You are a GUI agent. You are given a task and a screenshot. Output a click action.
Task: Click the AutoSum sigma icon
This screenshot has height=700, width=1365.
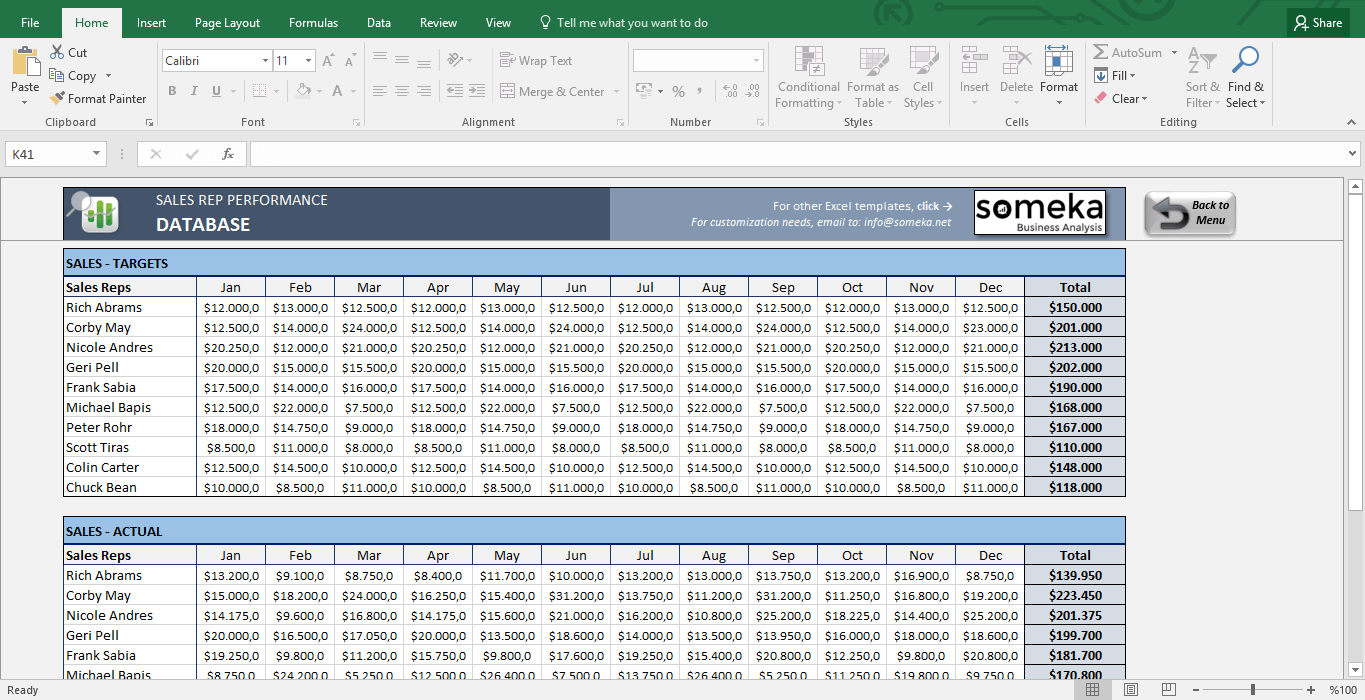point(1101,53)
